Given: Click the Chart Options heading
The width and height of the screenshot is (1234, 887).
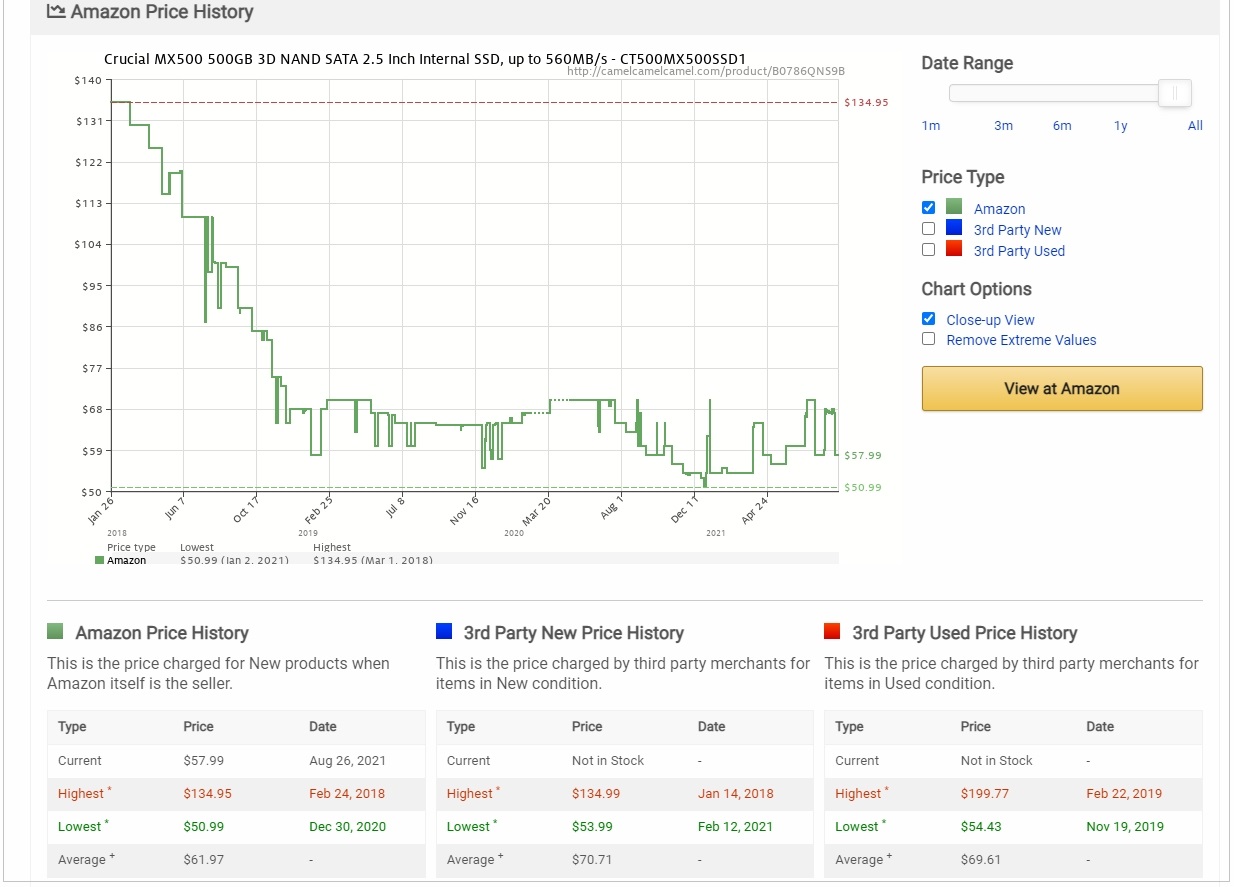Looking at the screenshot, I should (976, 289).
